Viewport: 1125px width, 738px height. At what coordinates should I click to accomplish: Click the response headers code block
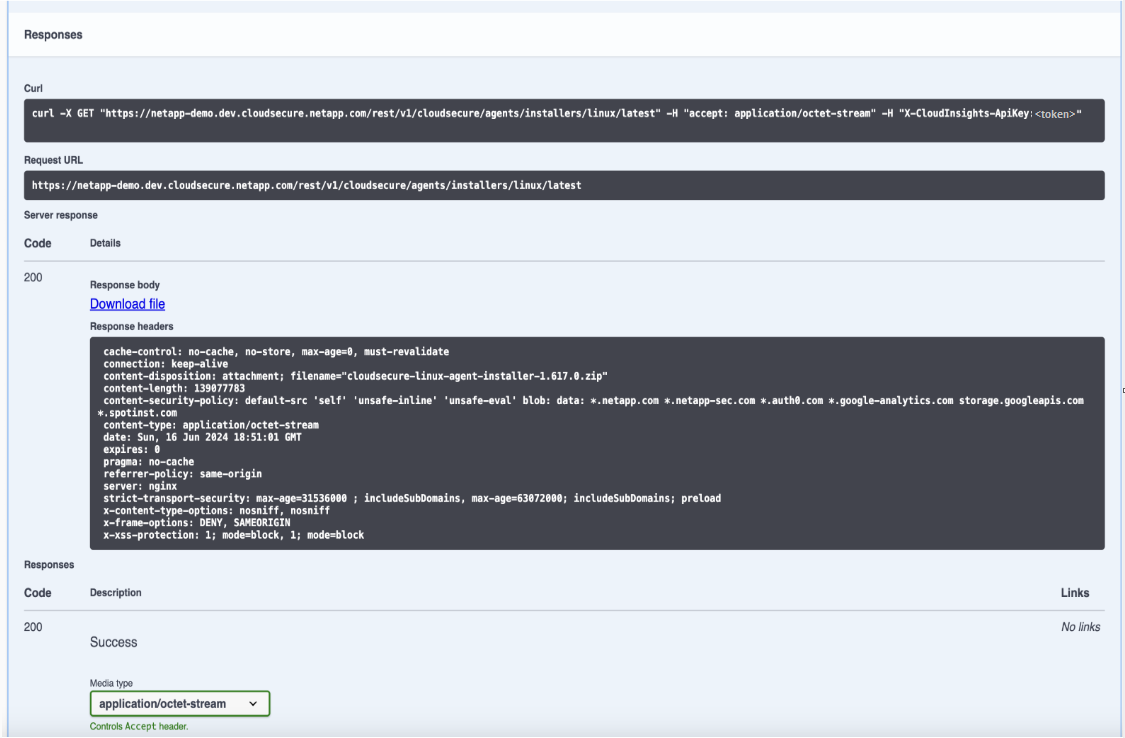[597, 443]
